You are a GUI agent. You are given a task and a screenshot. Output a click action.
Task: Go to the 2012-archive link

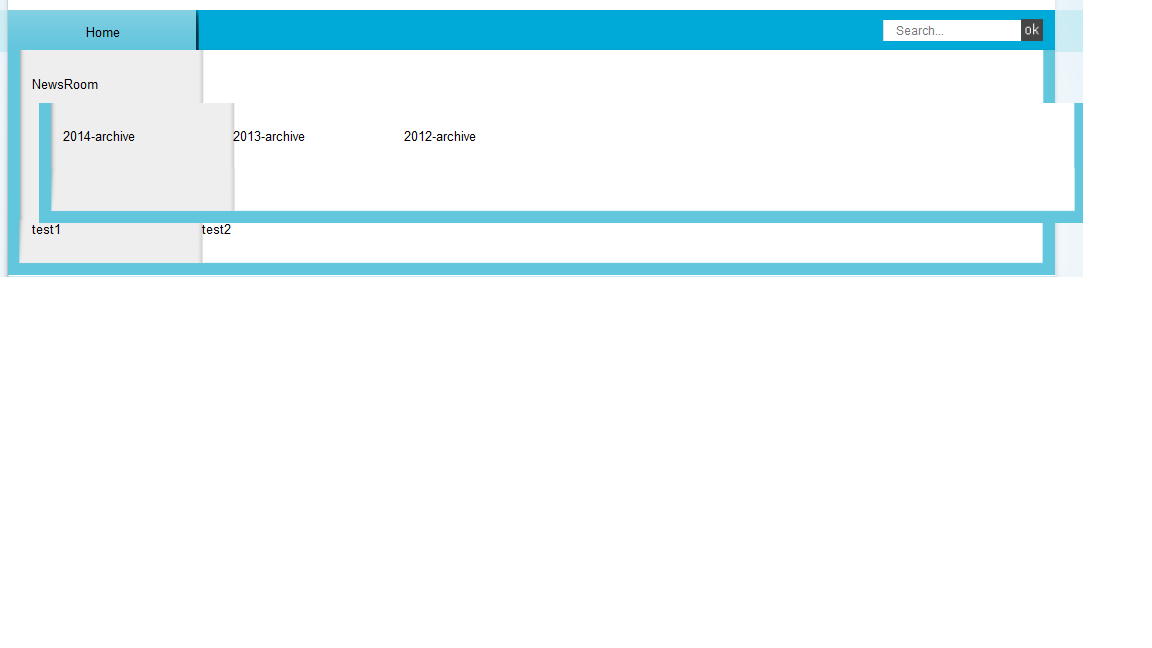pos(440,137)
